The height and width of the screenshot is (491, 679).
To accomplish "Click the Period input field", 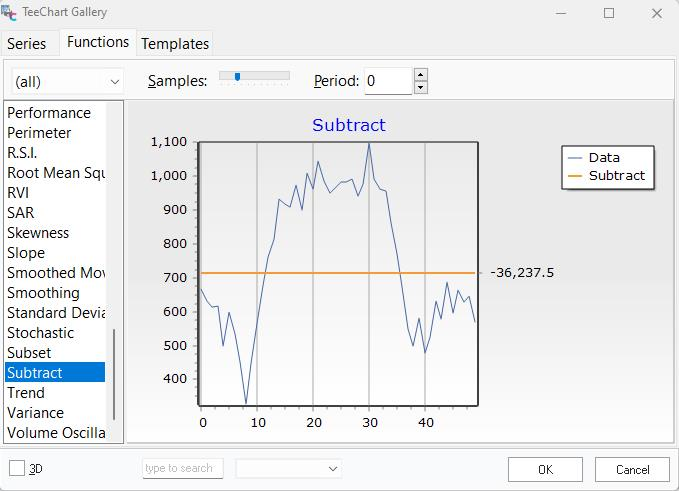I will [x=388, y=81].
